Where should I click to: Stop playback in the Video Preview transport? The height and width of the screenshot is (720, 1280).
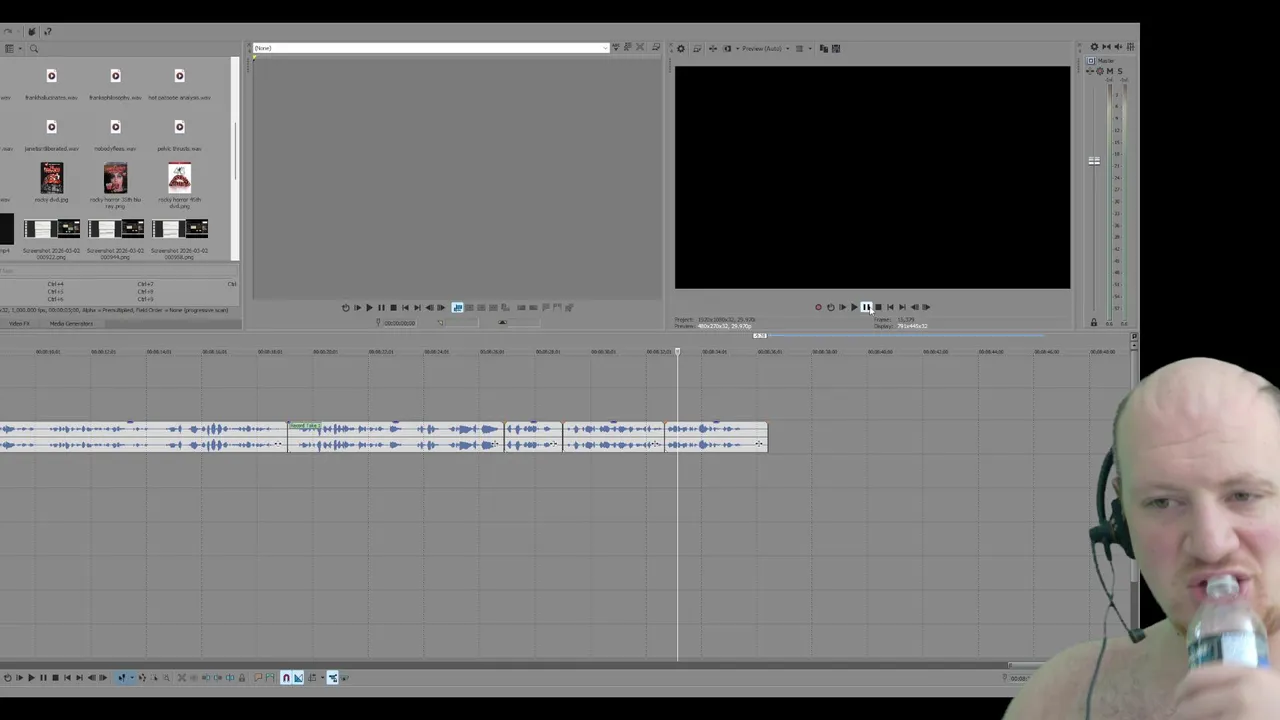pos(878,307)
